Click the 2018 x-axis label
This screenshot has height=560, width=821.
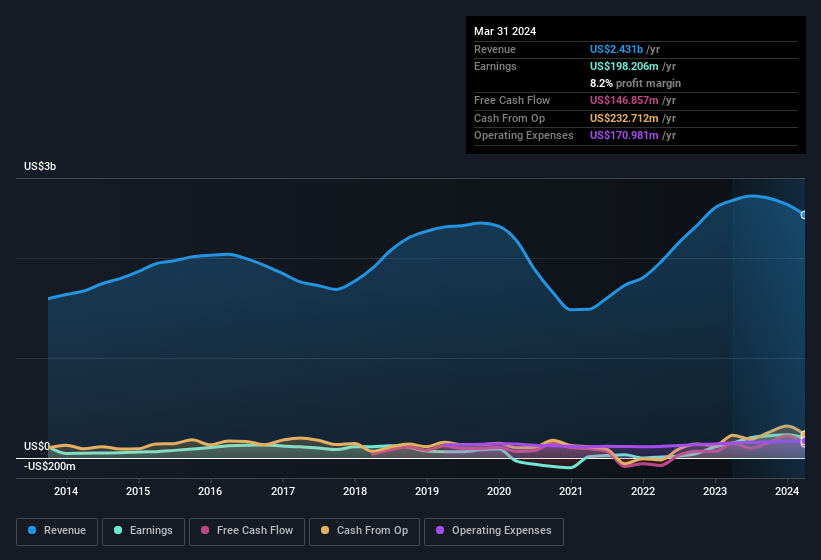[x=354, y=491]
